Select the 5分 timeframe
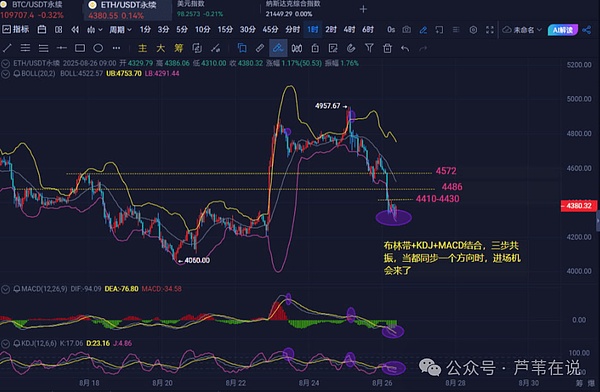This screenshot has height=392, width=600. point(182,29)
